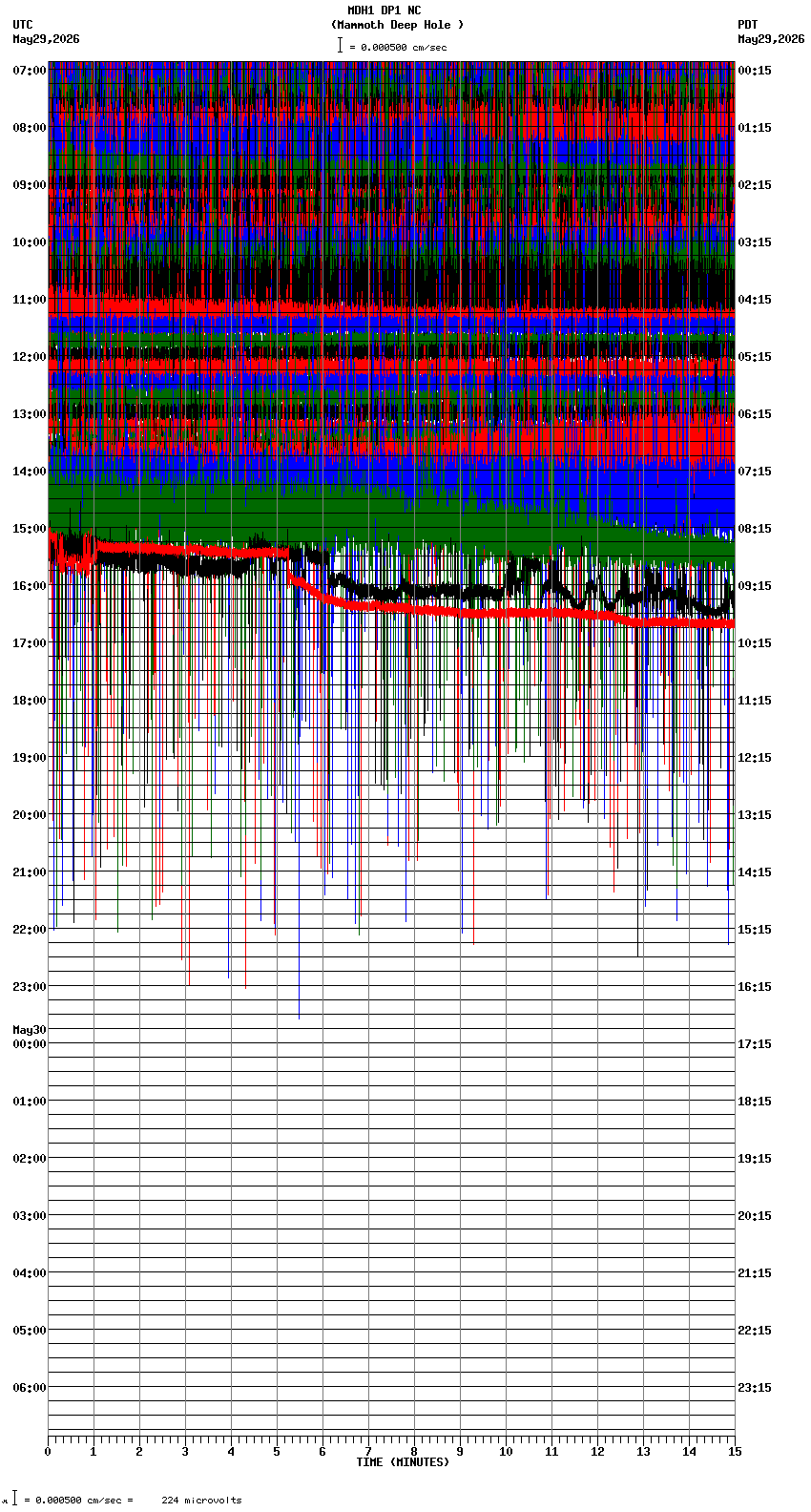Click the '00:15' PDT time label
Viewport: 811px width, 1512px height.
coord(755,71)
